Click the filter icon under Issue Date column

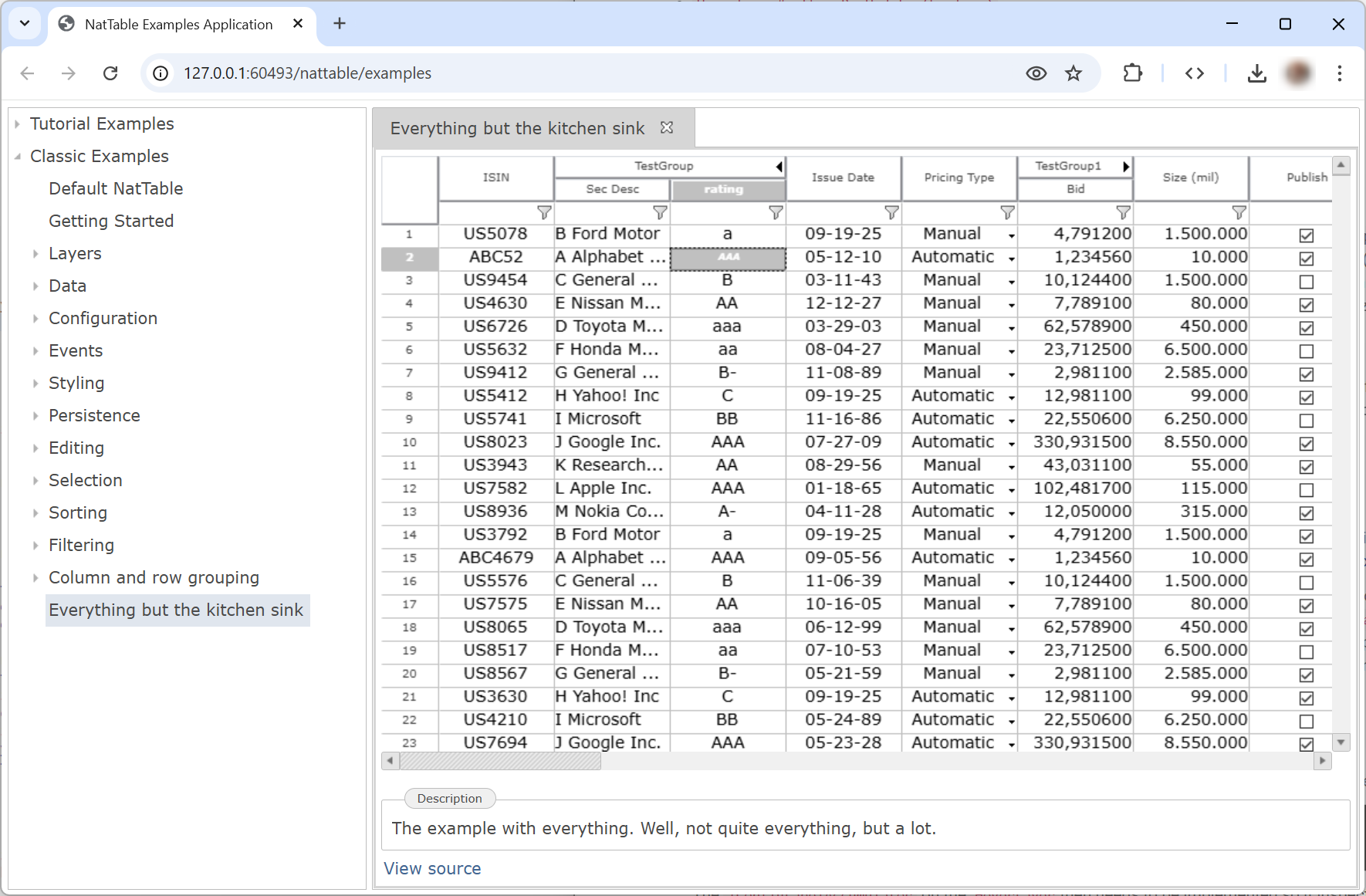pos(891,212)
